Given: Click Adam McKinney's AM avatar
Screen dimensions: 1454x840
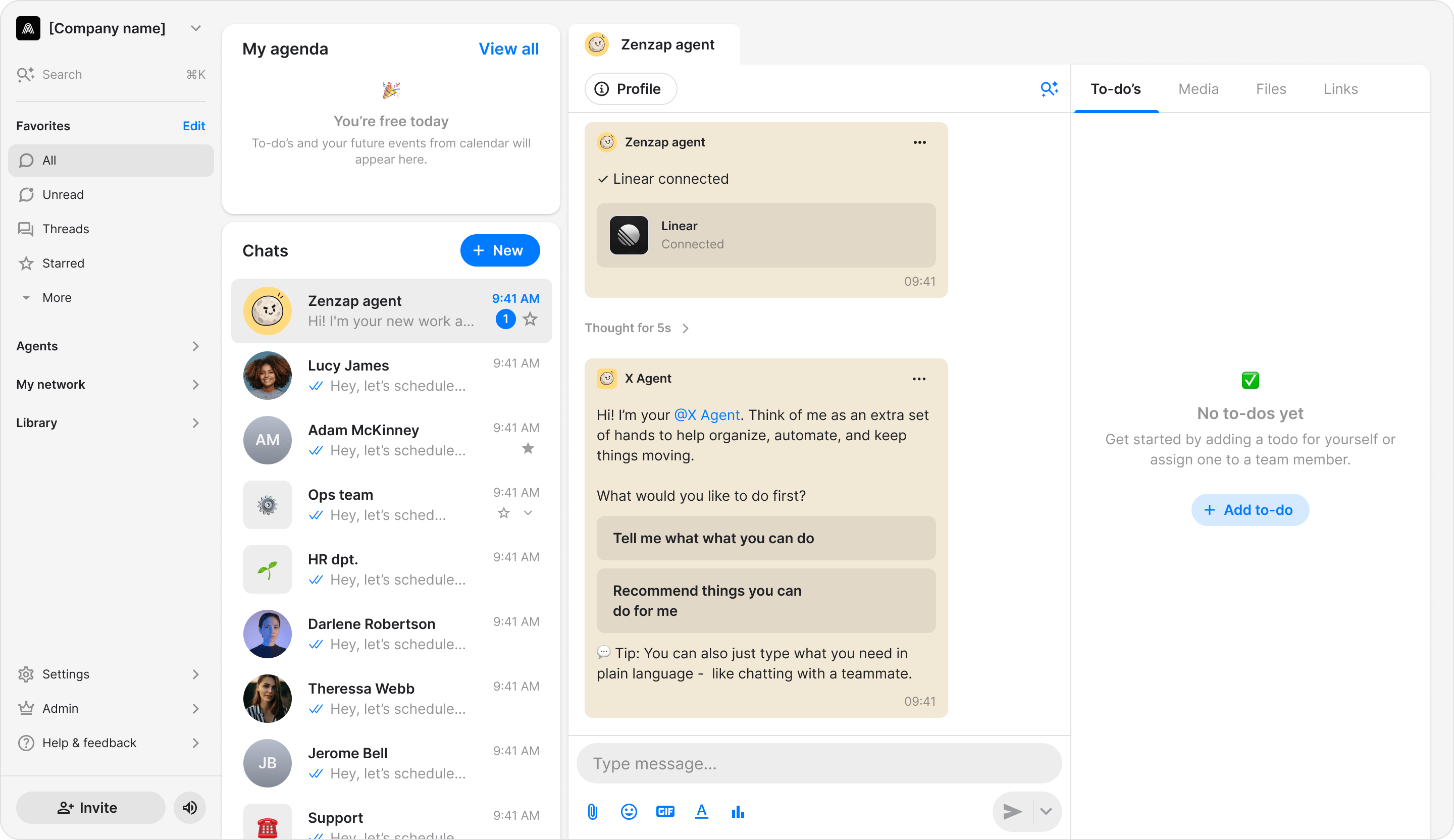Looking at the screenshot, I should (268, 440).
